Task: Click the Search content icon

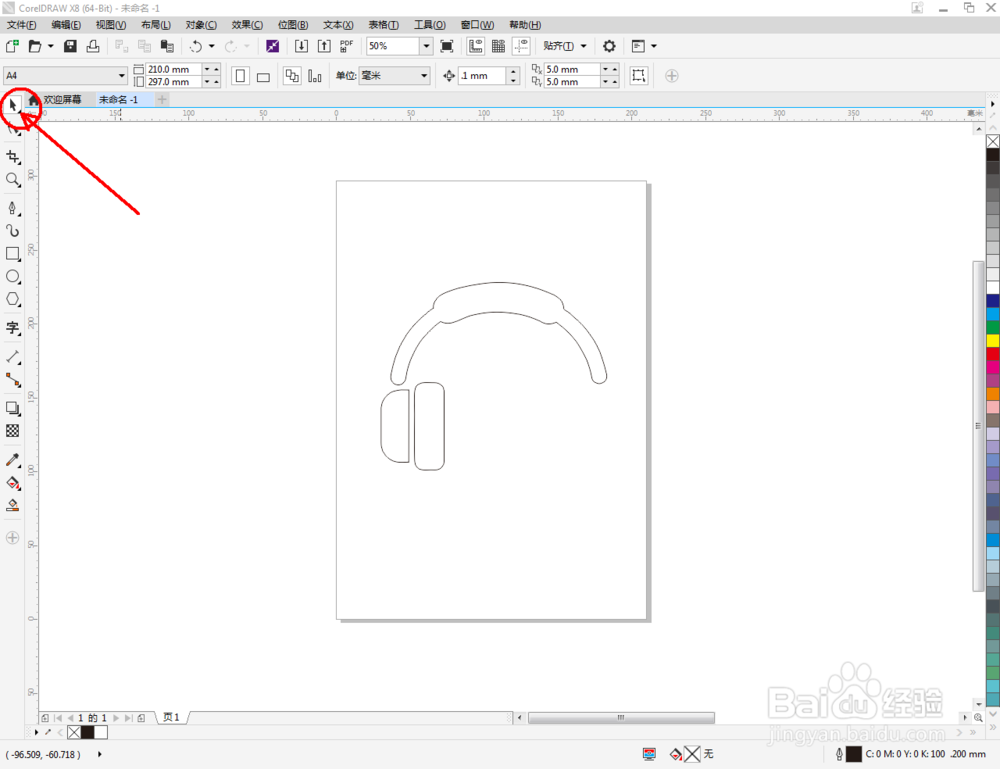Action: [272, 46]
